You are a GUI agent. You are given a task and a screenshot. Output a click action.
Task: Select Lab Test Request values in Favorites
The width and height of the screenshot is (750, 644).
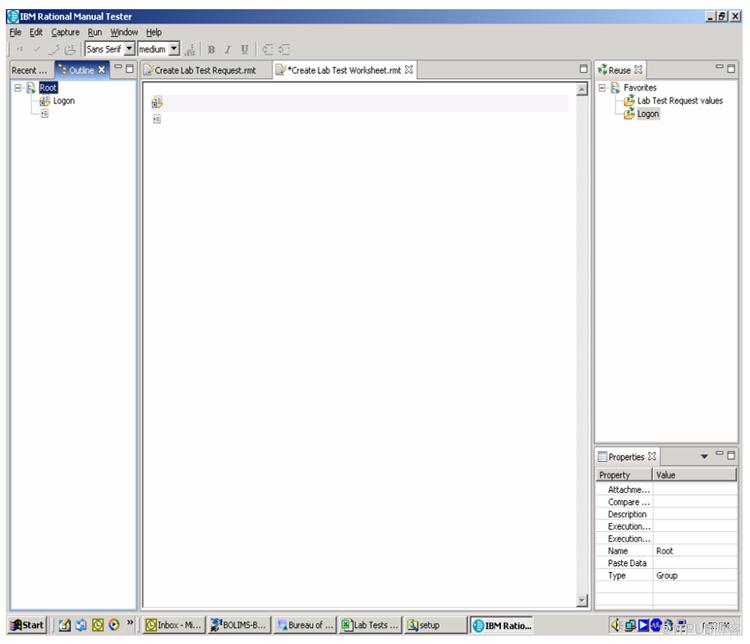coord(680,101)
